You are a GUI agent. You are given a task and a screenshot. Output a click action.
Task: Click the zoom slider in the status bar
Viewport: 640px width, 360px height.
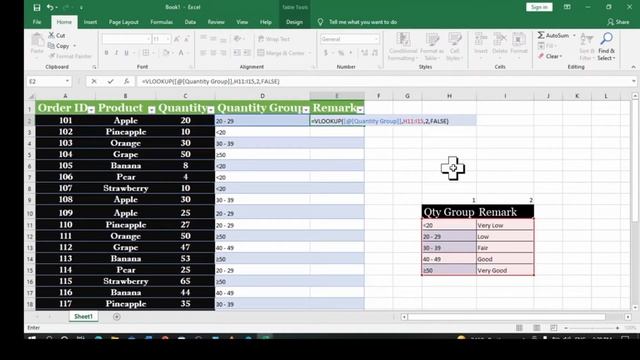(592, 328)
